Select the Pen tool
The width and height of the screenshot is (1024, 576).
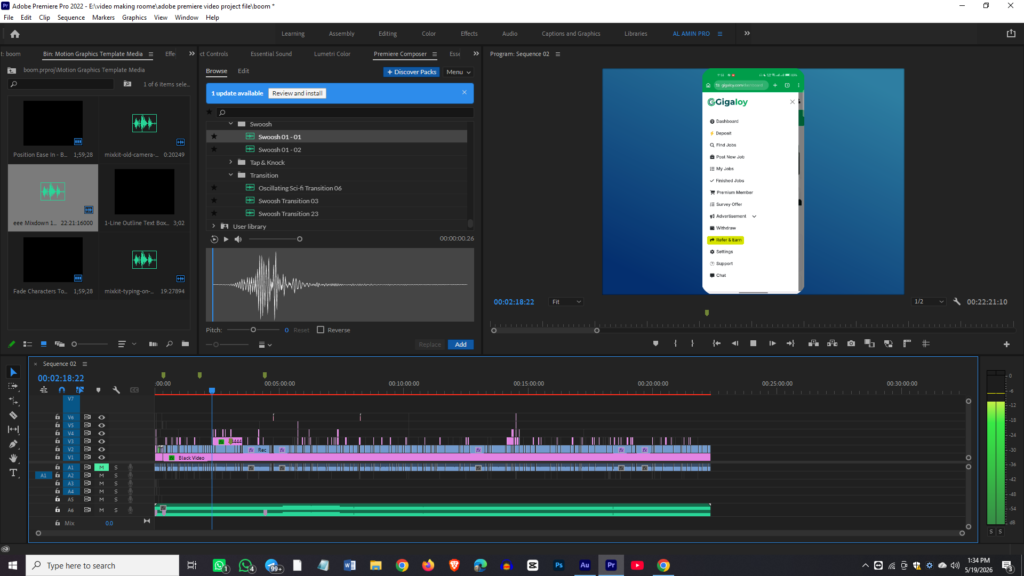(13, 443)
